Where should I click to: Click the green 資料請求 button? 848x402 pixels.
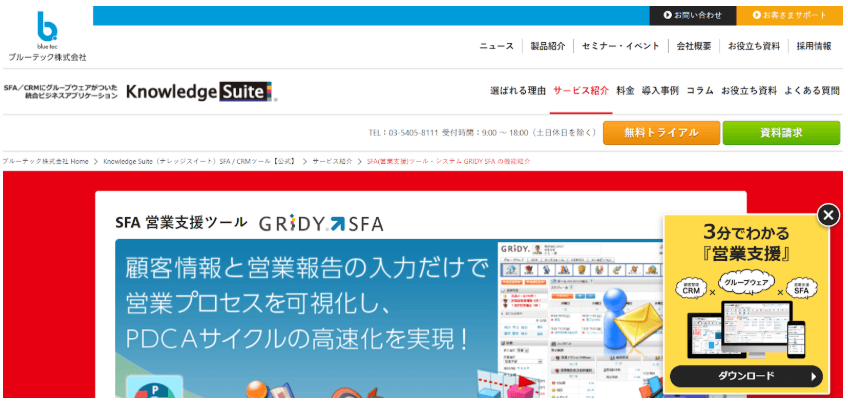(782, 133)
